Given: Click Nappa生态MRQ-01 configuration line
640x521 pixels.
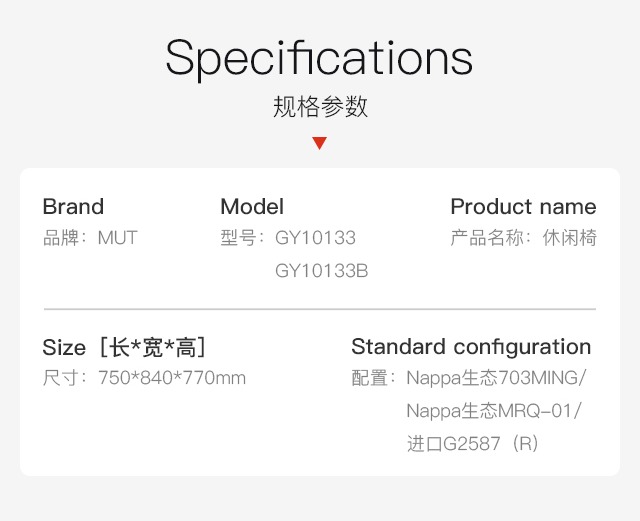Looking at the screenshot, I should (493, 411).
